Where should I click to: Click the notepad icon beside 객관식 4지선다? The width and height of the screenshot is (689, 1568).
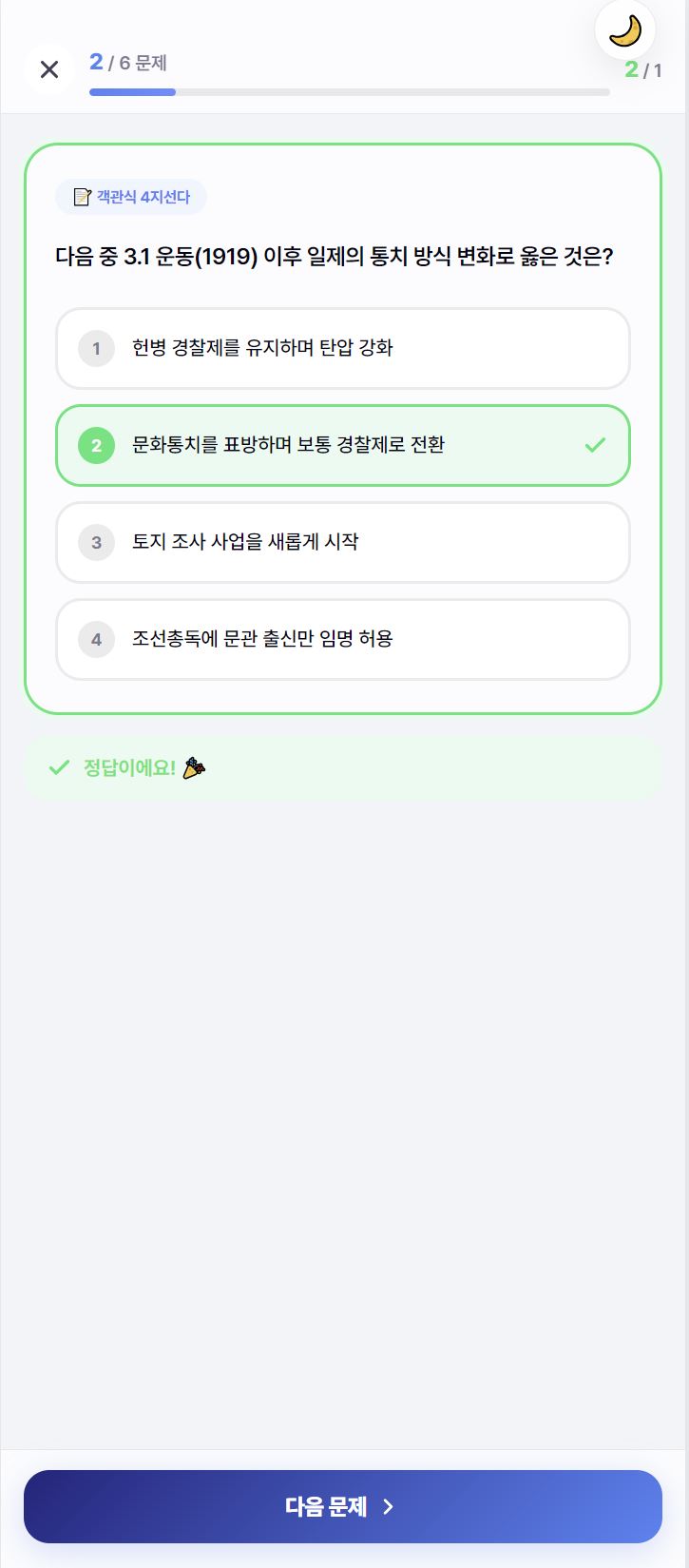82,197
